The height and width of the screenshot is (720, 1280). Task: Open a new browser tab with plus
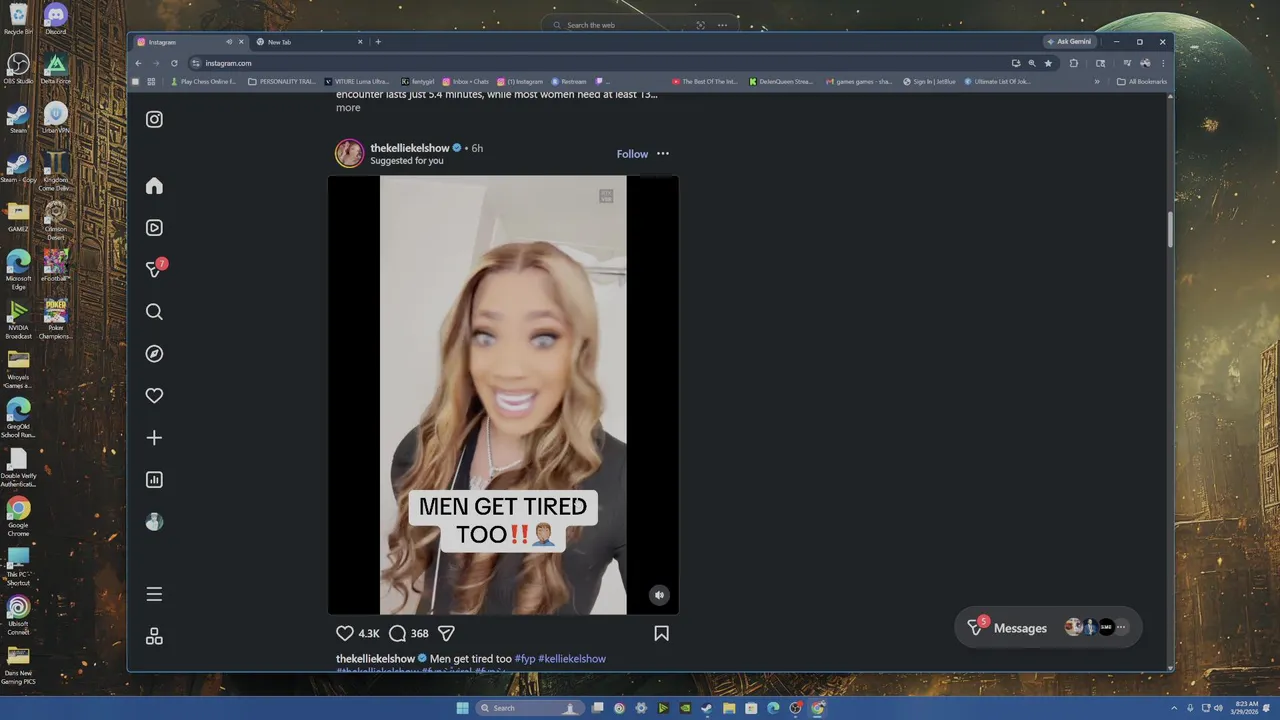click(378, 42)
